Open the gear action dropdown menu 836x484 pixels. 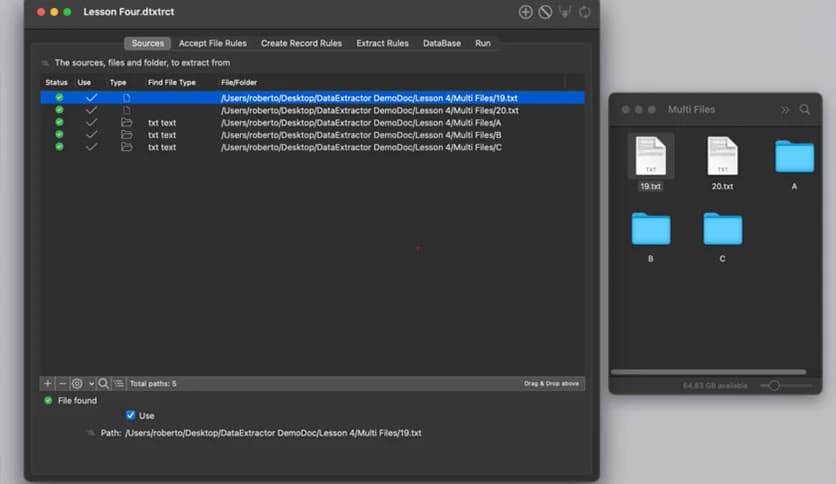[x=81, y=383]
